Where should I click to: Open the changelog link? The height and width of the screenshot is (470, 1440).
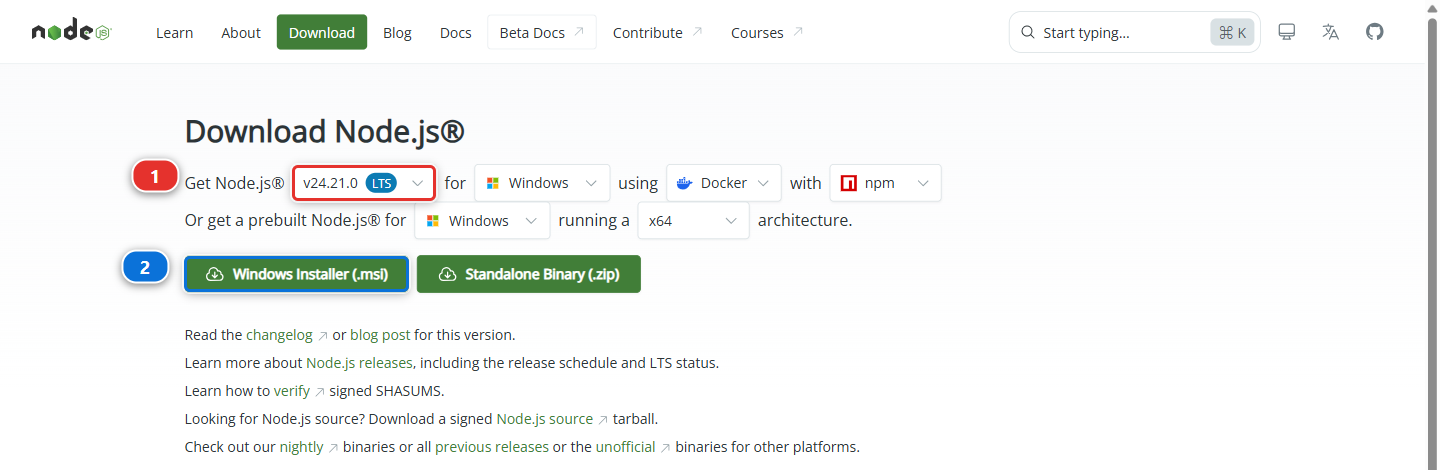click(x=287, y=335)
